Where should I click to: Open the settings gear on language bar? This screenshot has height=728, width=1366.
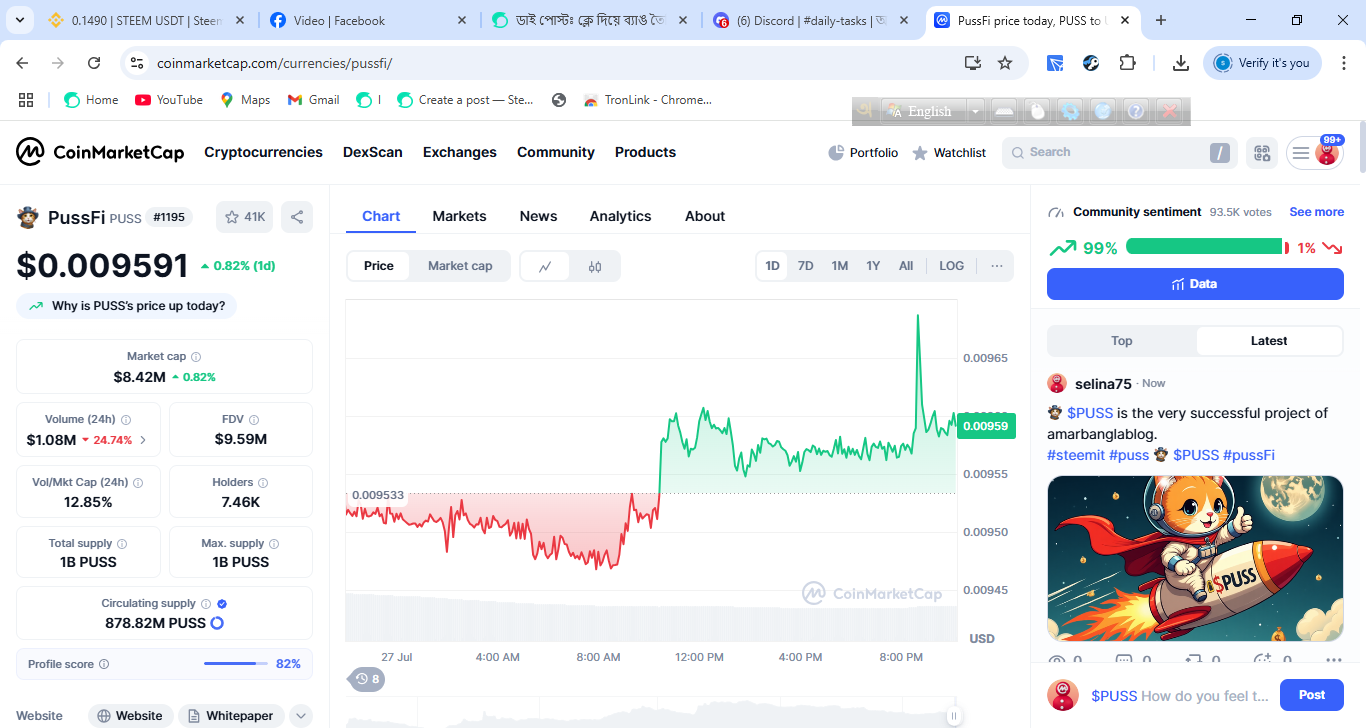[x=1070, y=111]
